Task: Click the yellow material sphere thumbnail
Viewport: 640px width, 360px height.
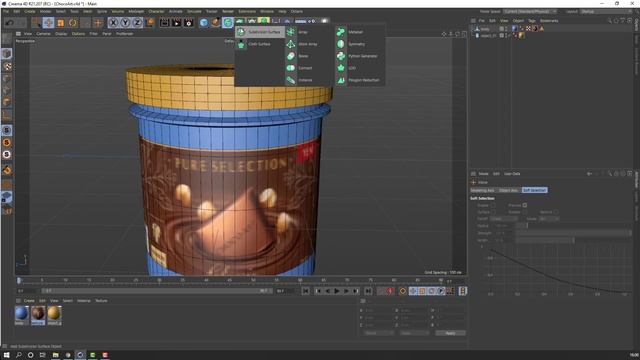Action: (x=54, y=313)
